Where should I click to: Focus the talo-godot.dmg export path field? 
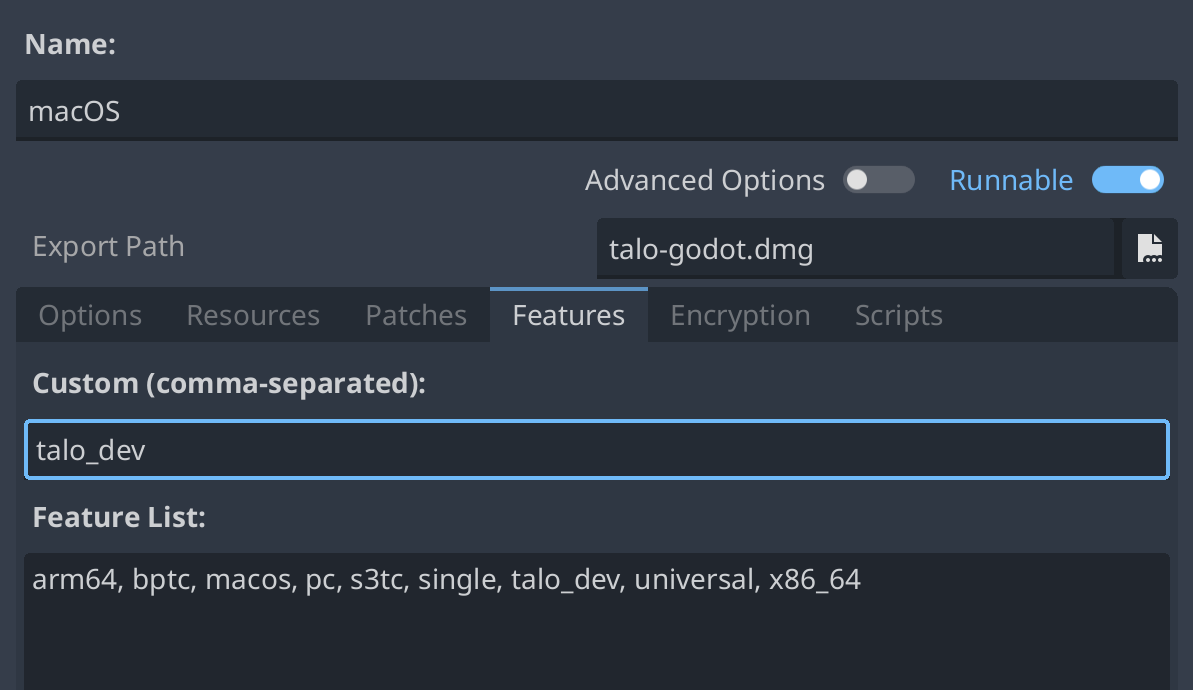click(855, 249)
